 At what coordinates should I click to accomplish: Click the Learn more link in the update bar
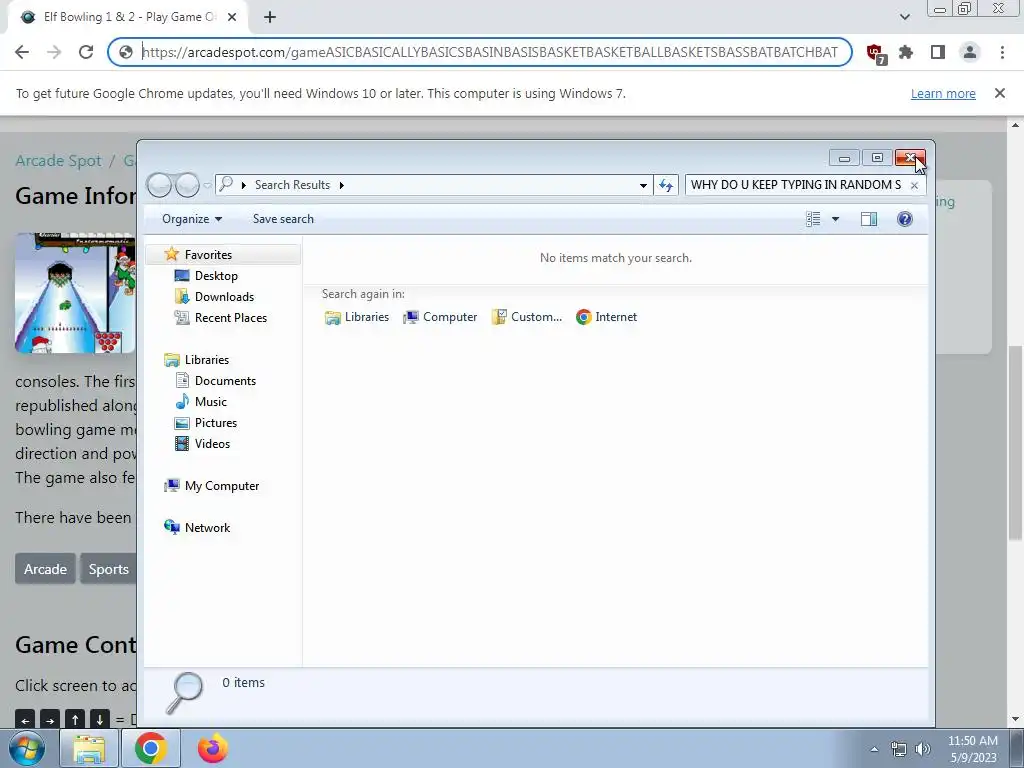click(x=943, y=93)
